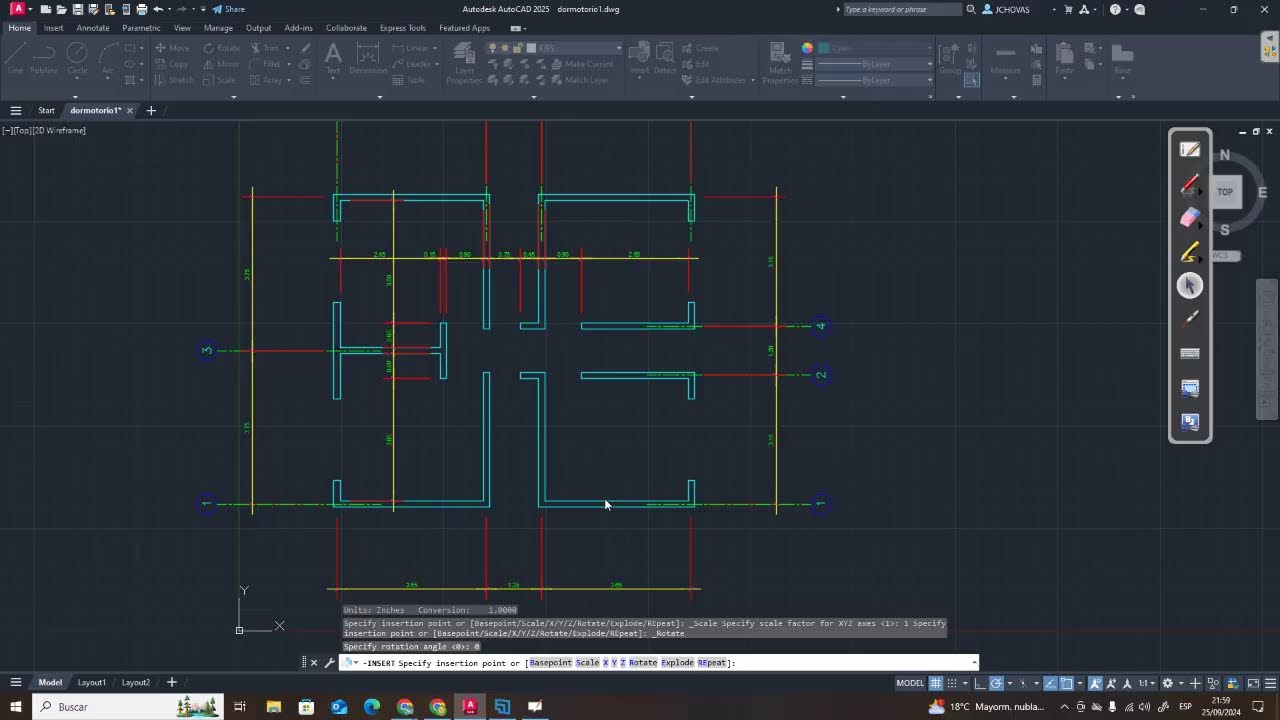Click the Stretch command
1280x720 pixels.
click(174, 80)
